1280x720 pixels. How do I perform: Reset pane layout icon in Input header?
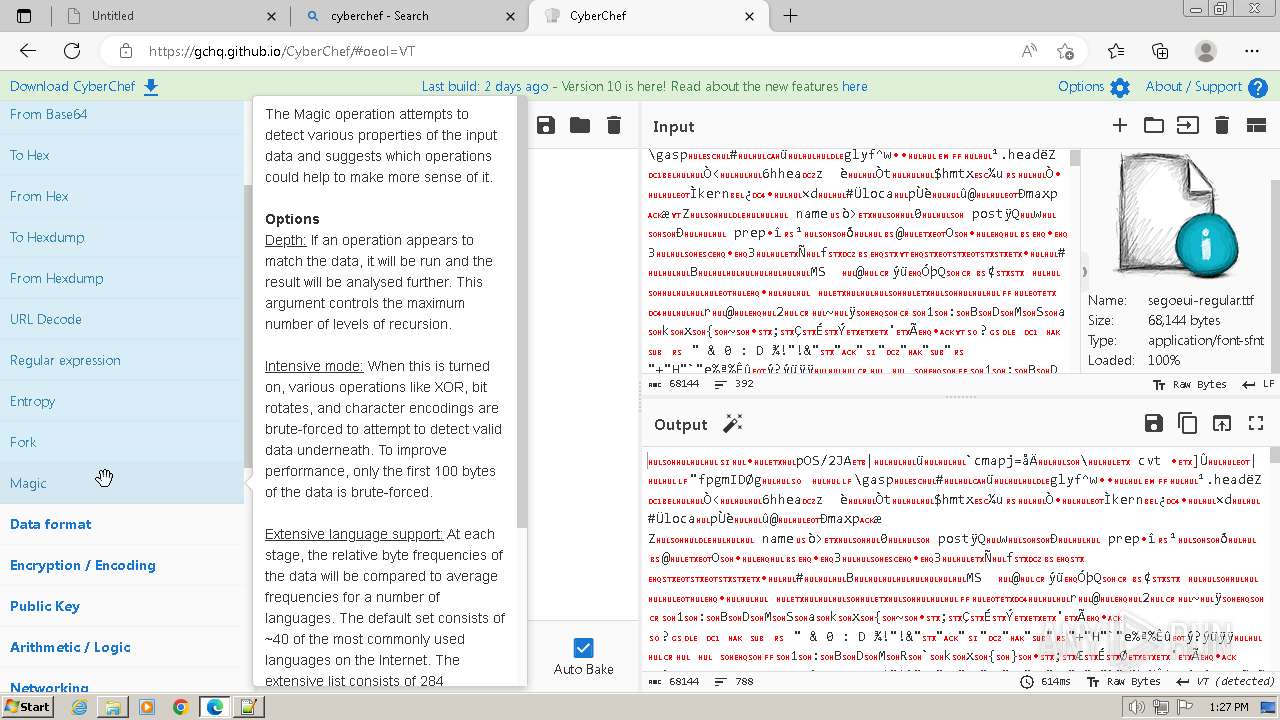coord(1256,125)
